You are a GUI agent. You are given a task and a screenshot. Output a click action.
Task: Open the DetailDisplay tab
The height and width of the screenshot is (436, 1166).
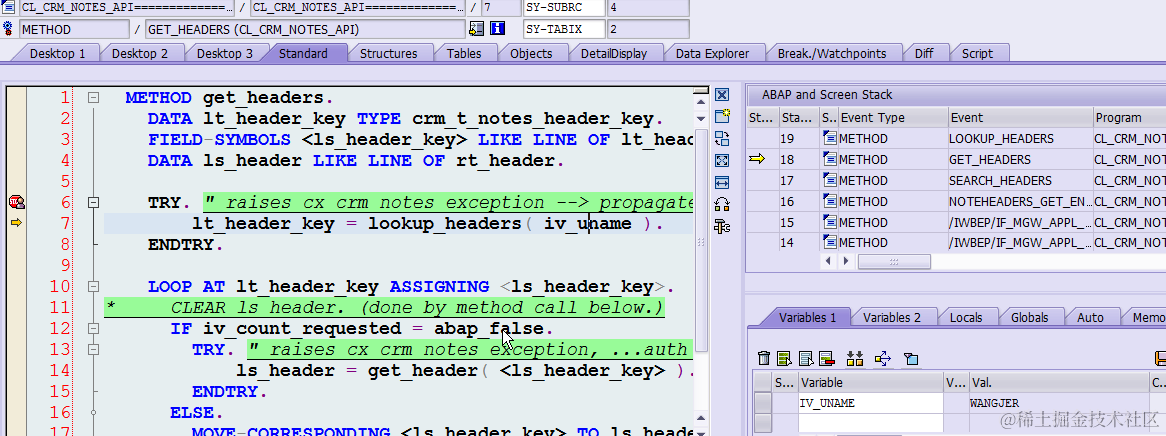point(613,54)
